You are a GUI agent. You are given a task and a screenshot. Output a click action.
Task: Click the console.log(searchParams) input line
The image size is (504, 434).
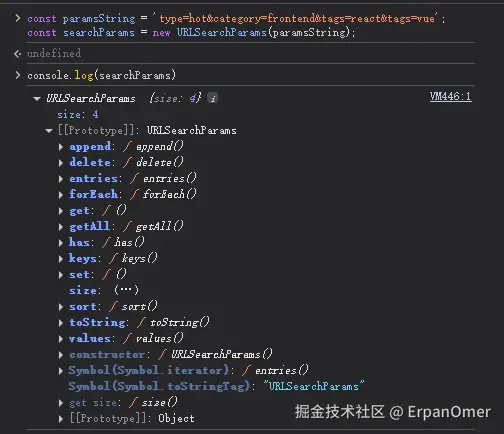pyautogui.click(x=101, y=75)
